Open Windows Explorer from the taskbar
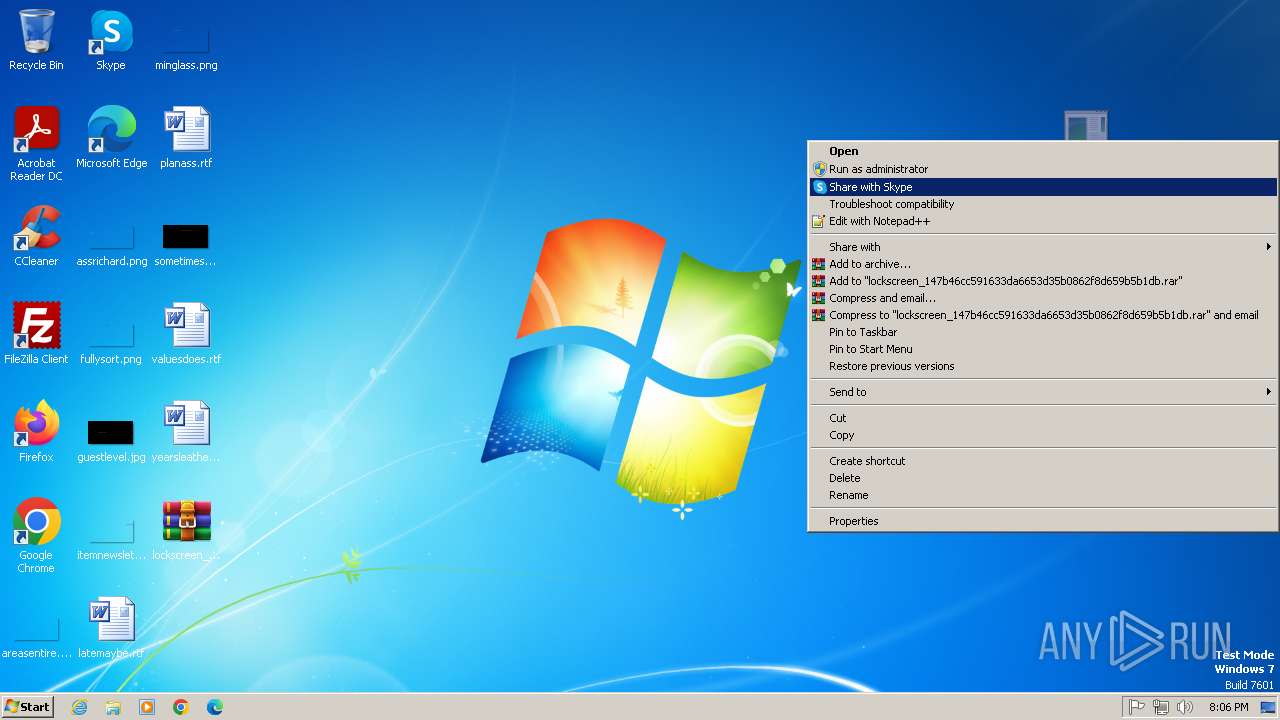The image size is (1280, 720). [x=113, y=707]
